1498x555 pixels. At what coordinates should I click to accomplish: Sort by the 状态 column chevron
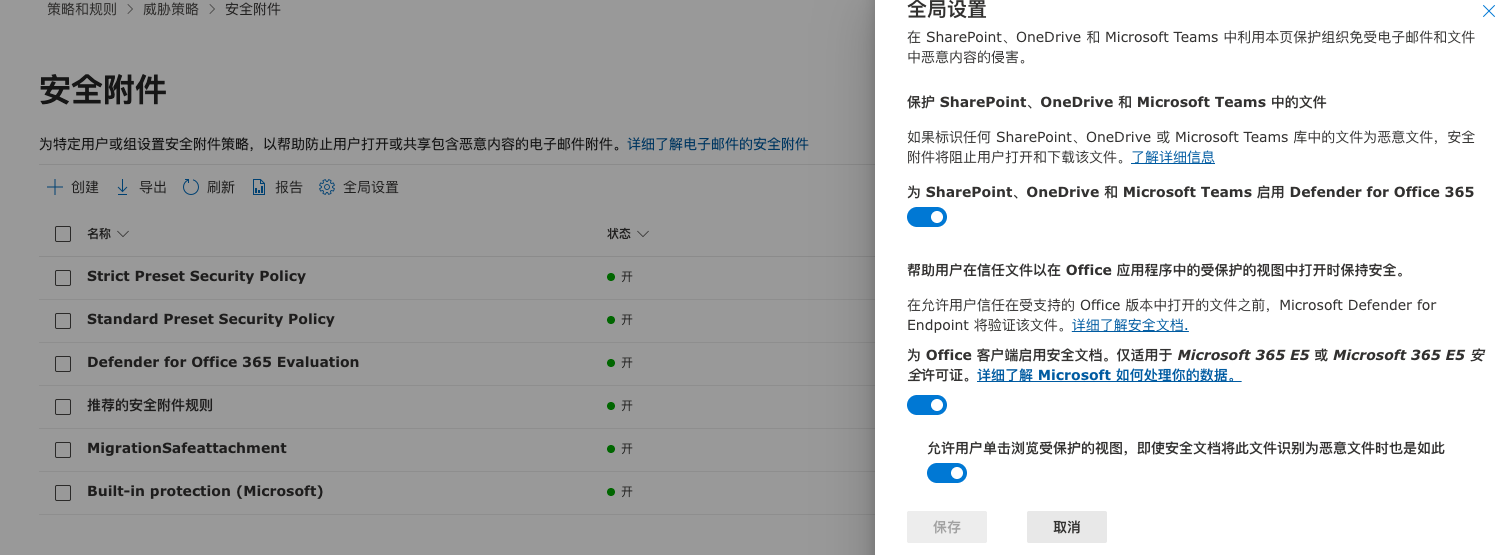tap(643, 234)
